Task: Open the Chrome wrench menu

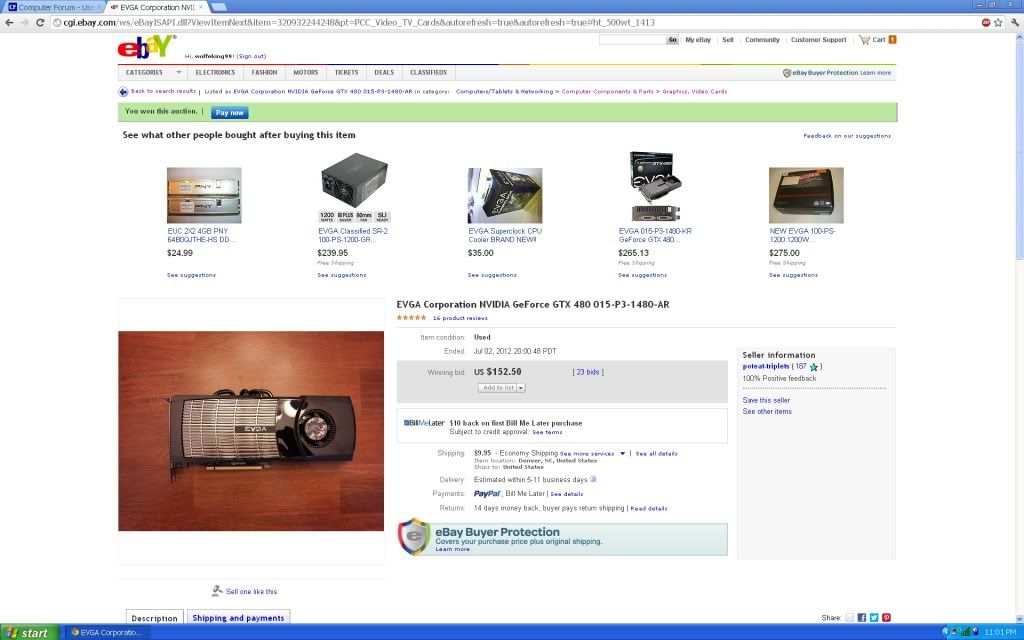Action: (x=1015, y=22)
